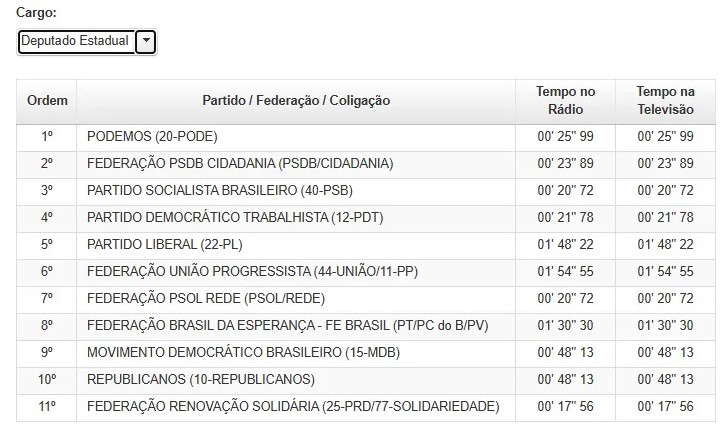Select FEDERAÇÃO BRASIL DA ESPERANÇA row
Image resolution: width=728 pixels, height=428 pixels.
366,325
